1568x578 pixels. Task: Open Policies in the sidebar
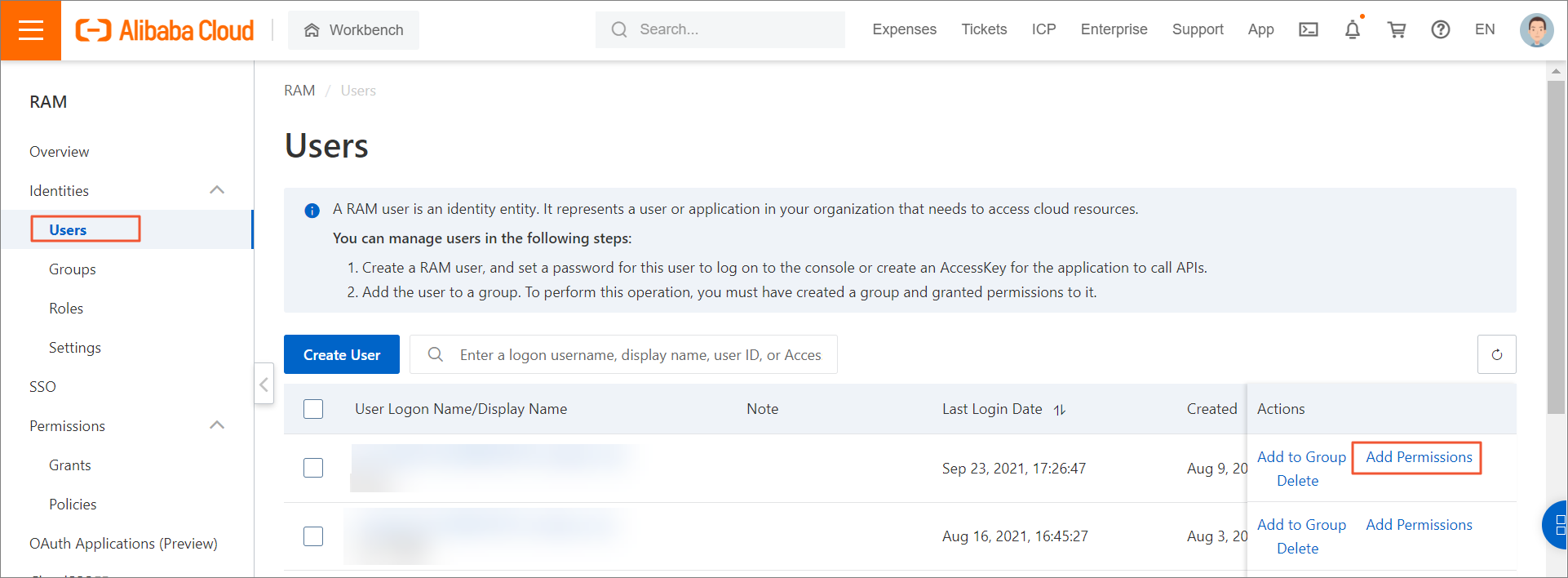(x=73, y=505)
